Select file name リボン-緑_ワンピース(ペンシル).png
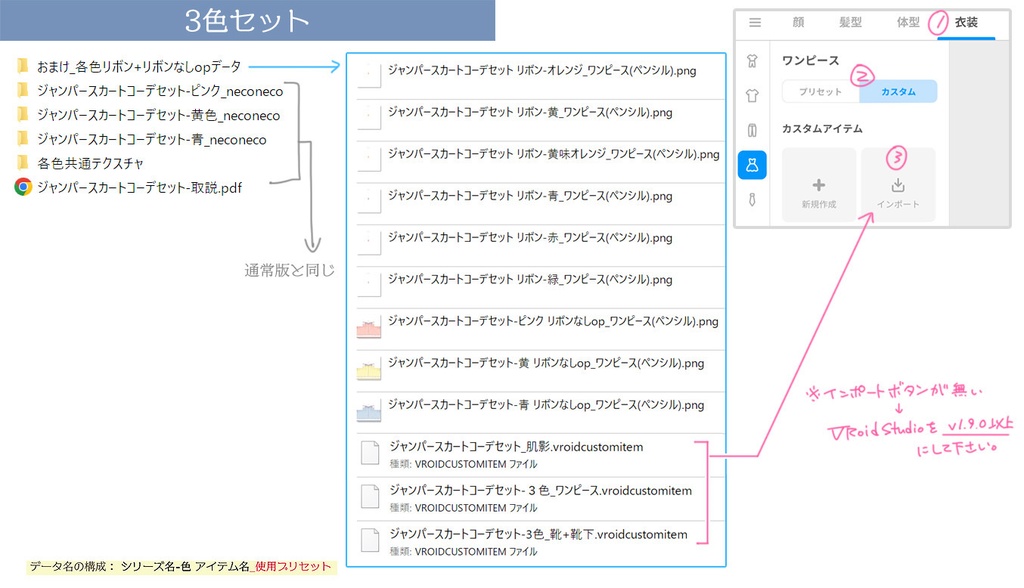 click(530, 280)
